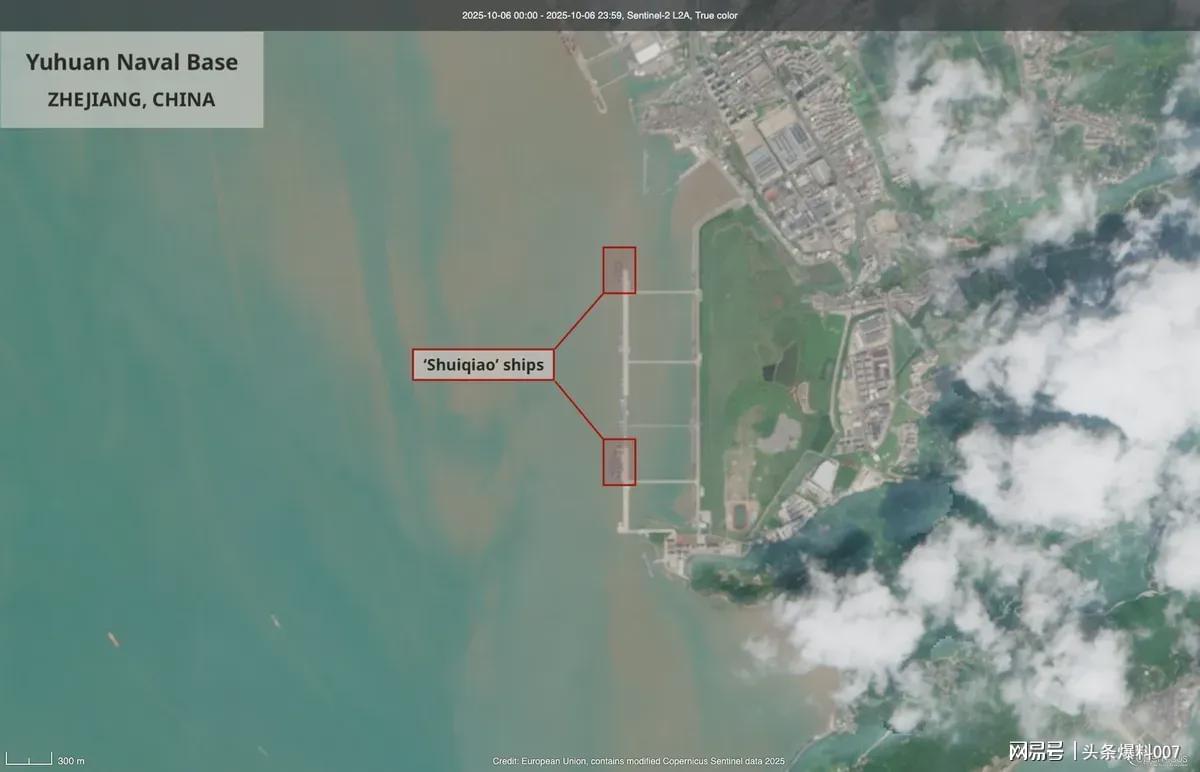
Task: Click the Copernicus Sentinel credit line
Action: click(638, 761)
